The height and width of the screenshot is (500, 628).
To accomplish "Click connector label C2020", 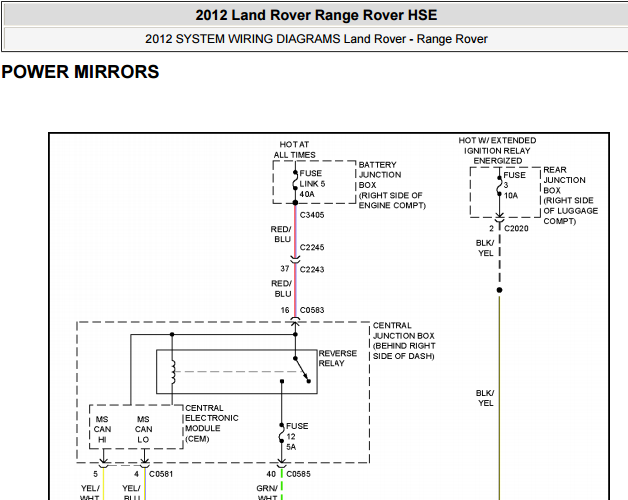I will point(516,228).
